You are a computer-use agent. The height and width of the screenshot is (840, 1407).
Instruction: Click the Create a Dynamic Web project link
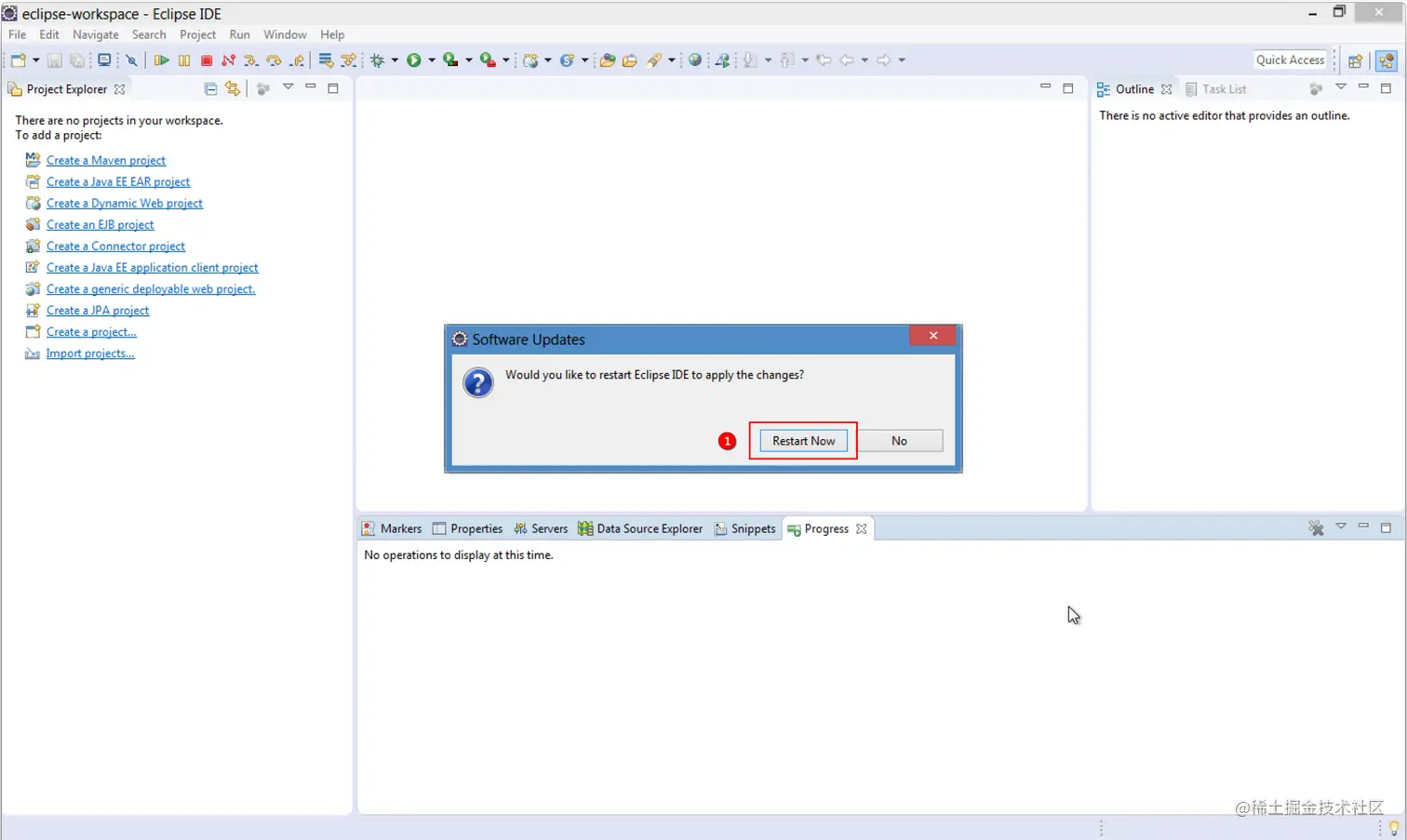pyautogui.click(x=125, y=204)
